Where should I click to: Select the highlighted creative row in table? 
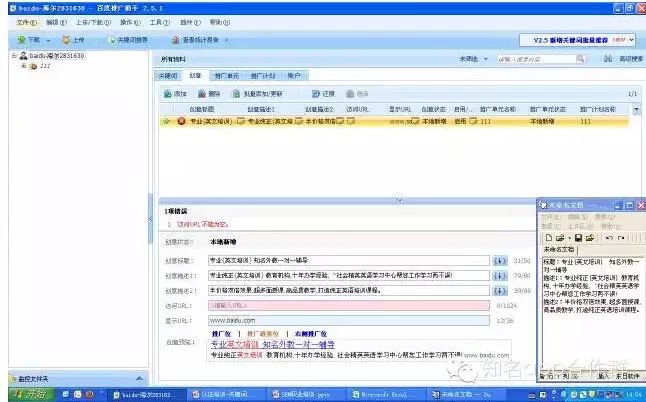point(394,121)
